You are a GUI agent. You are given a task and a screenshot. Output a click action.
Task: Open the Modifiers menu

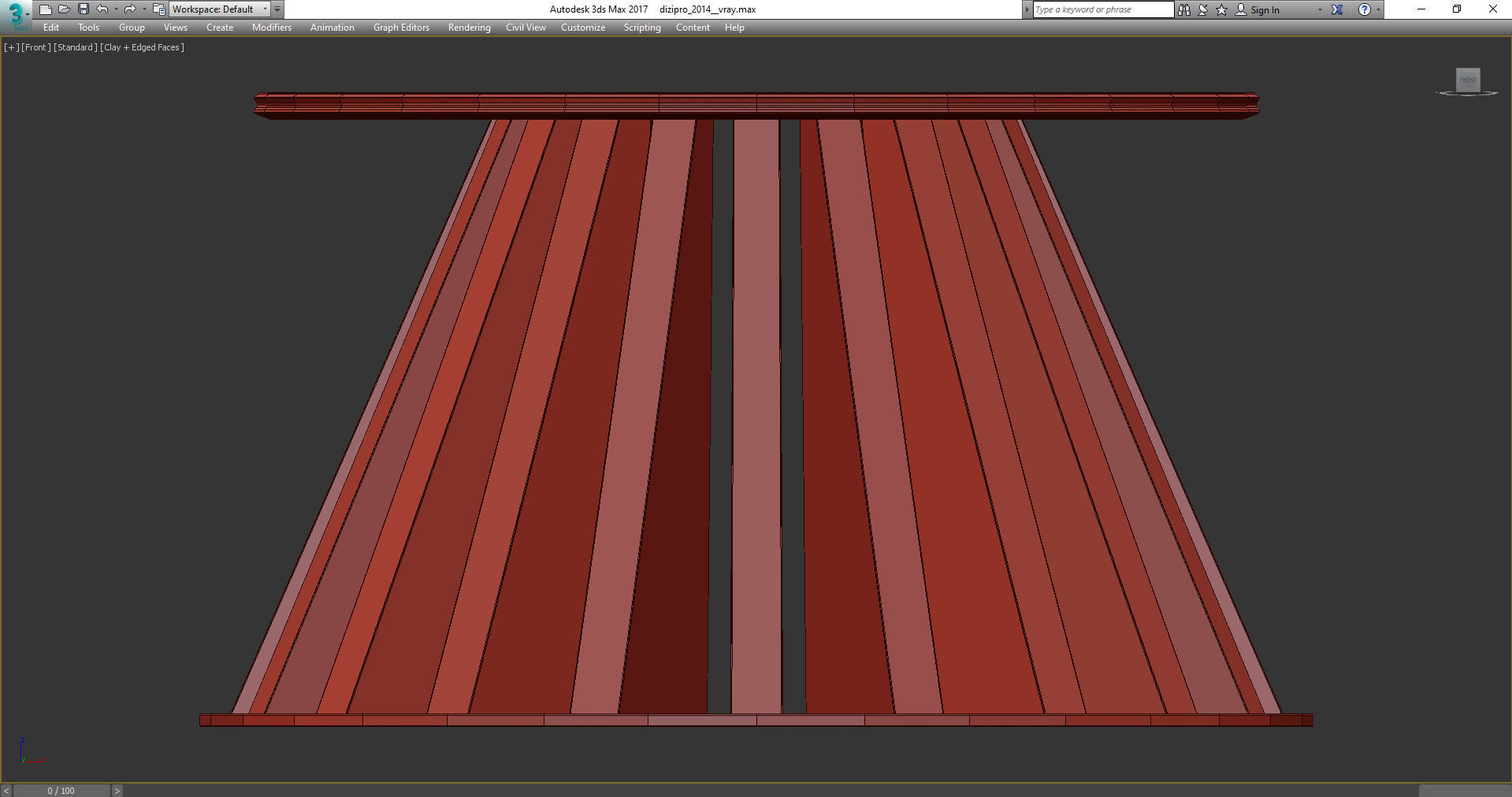(x=272, y=28)
